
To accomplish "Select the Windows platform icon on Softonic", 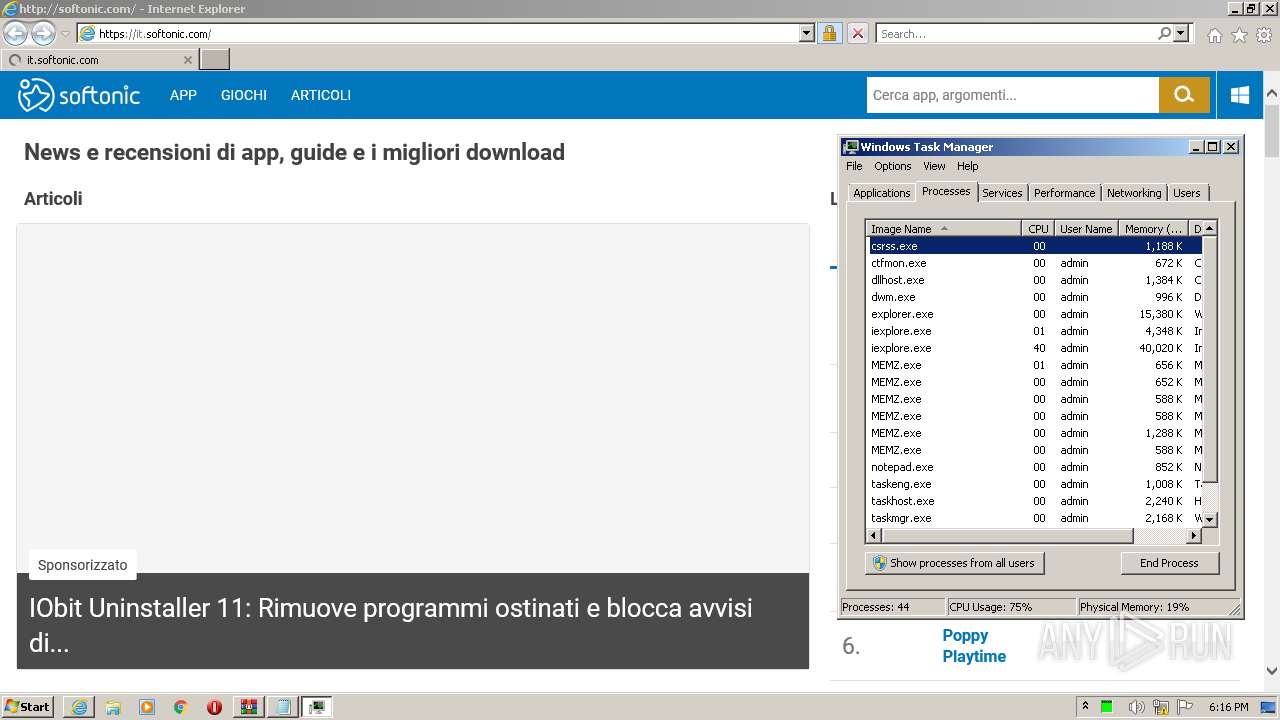I will coord(1240,95).
